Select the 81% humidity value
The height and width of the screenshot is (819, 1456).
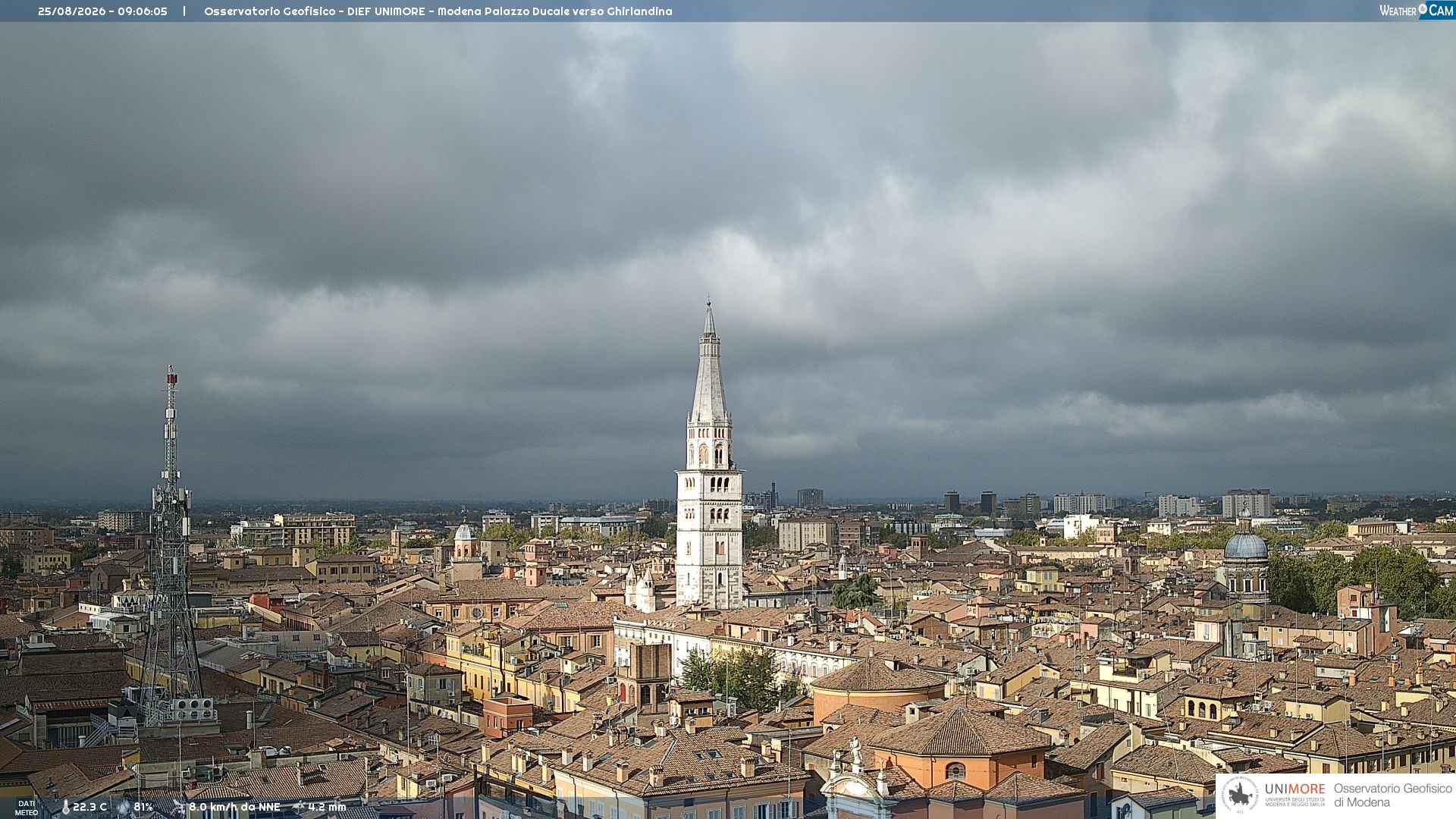tap(143, 807)
